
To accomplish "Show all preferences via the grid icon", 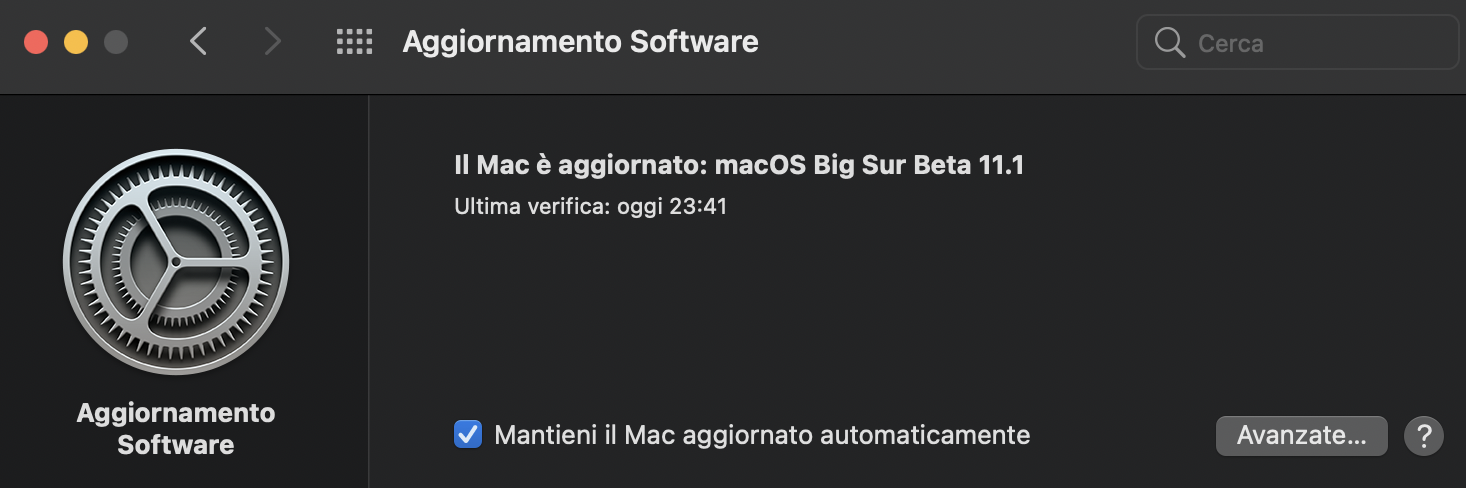I will [354, 42].
